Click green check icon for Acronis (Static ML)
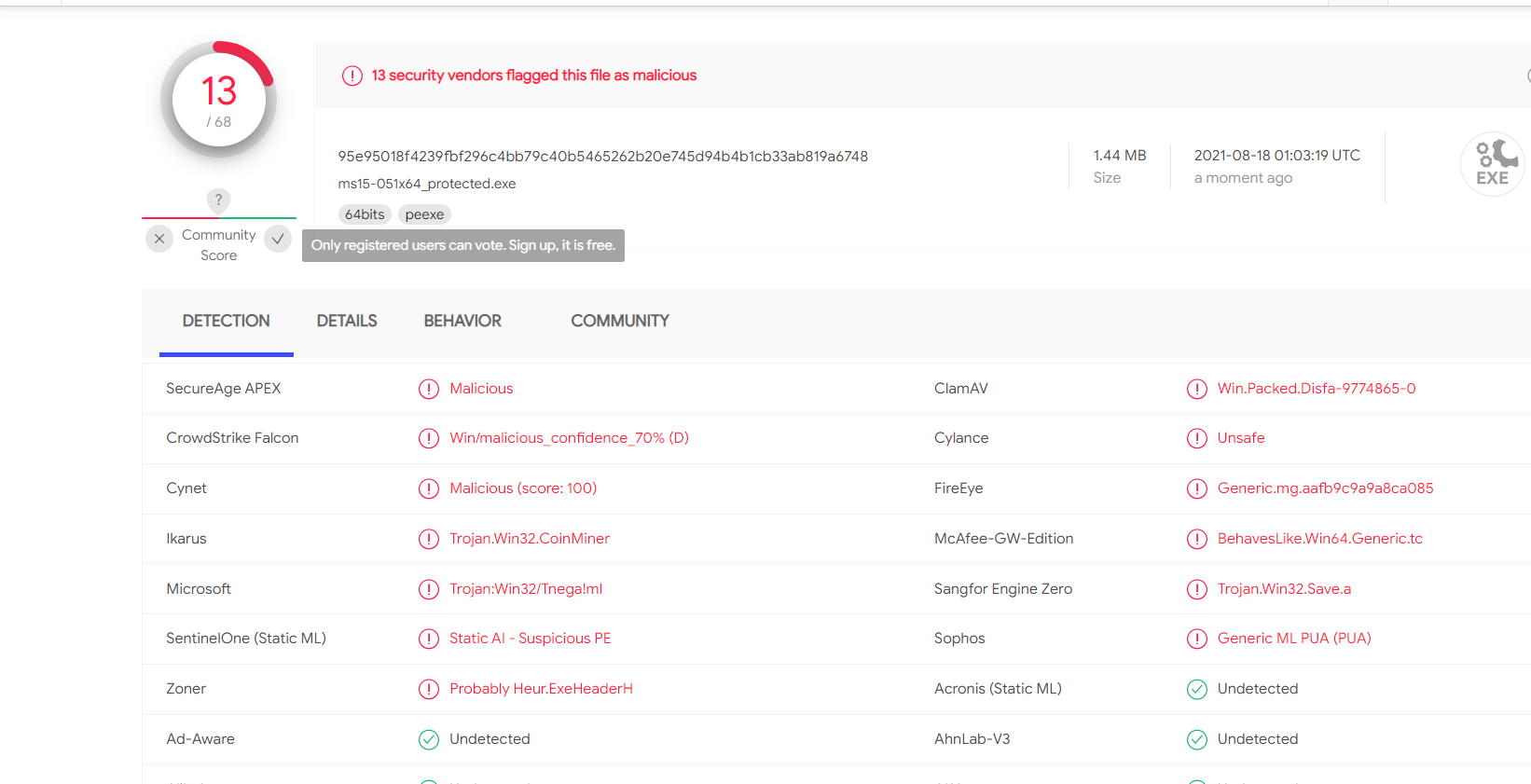This screenshot has width=1531, height=784. (1197, 689)
